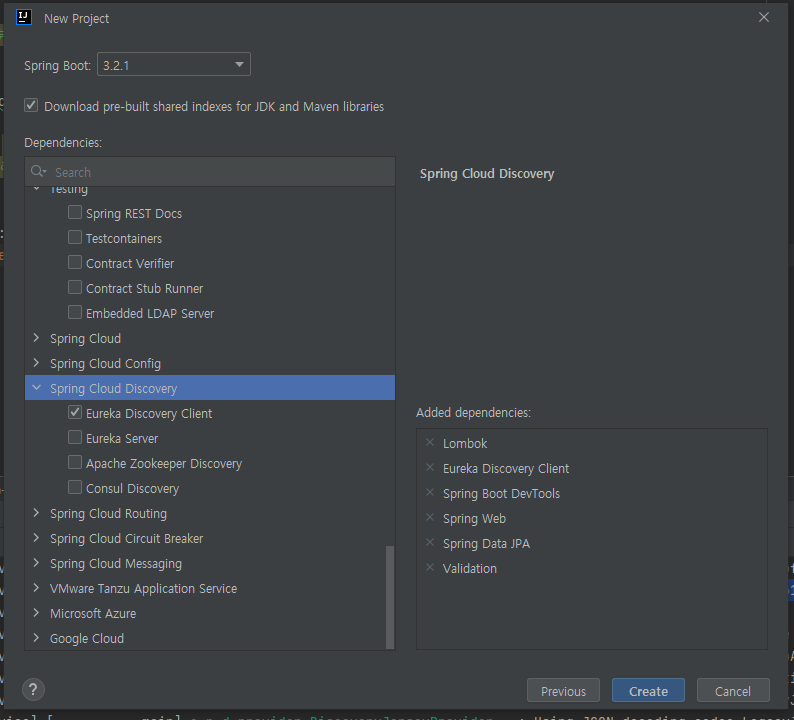Check Embedded LDAP Server dependency

click(x=75, y=312)
